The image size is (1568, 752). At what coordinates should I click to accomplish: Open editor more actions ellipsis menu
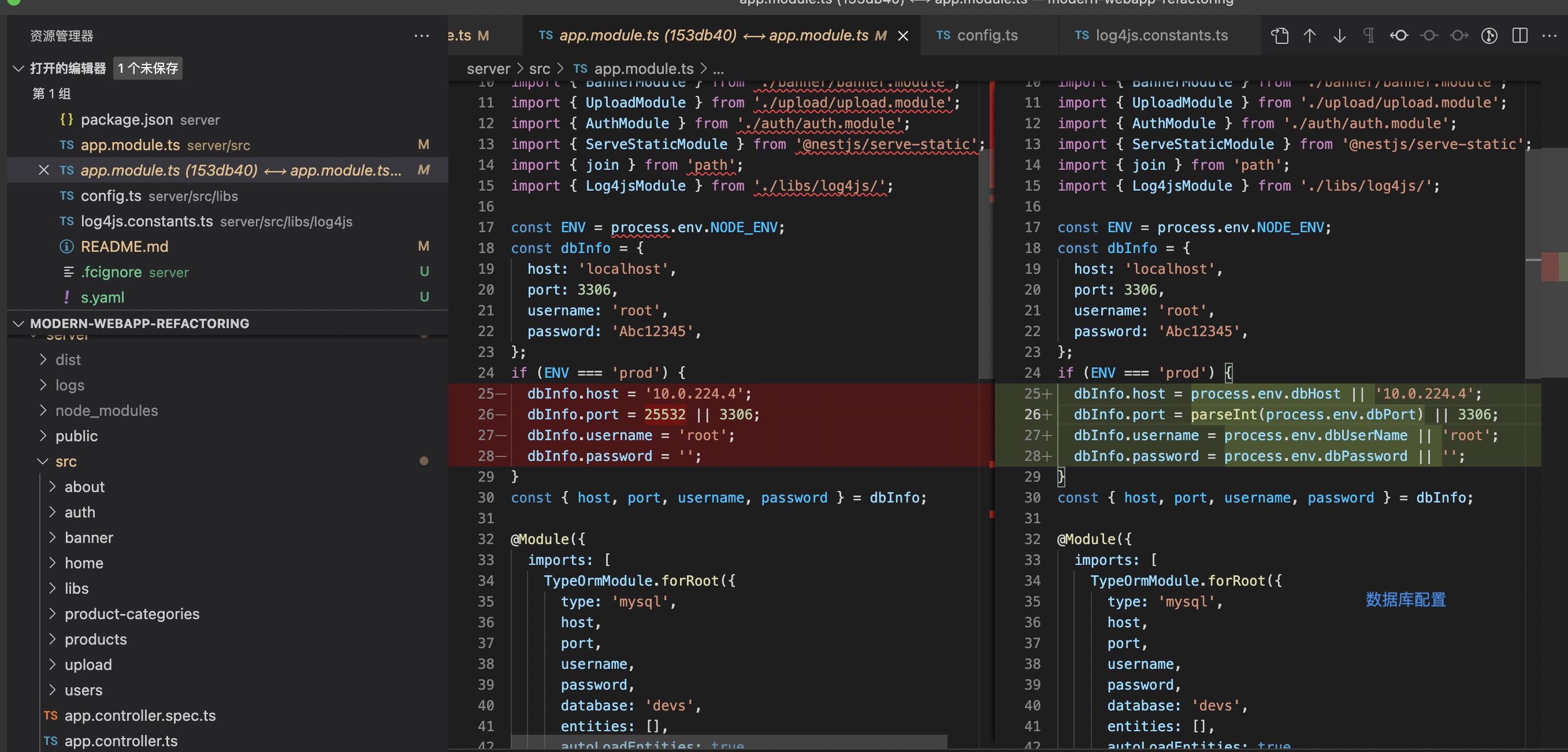pos(1549,36)
